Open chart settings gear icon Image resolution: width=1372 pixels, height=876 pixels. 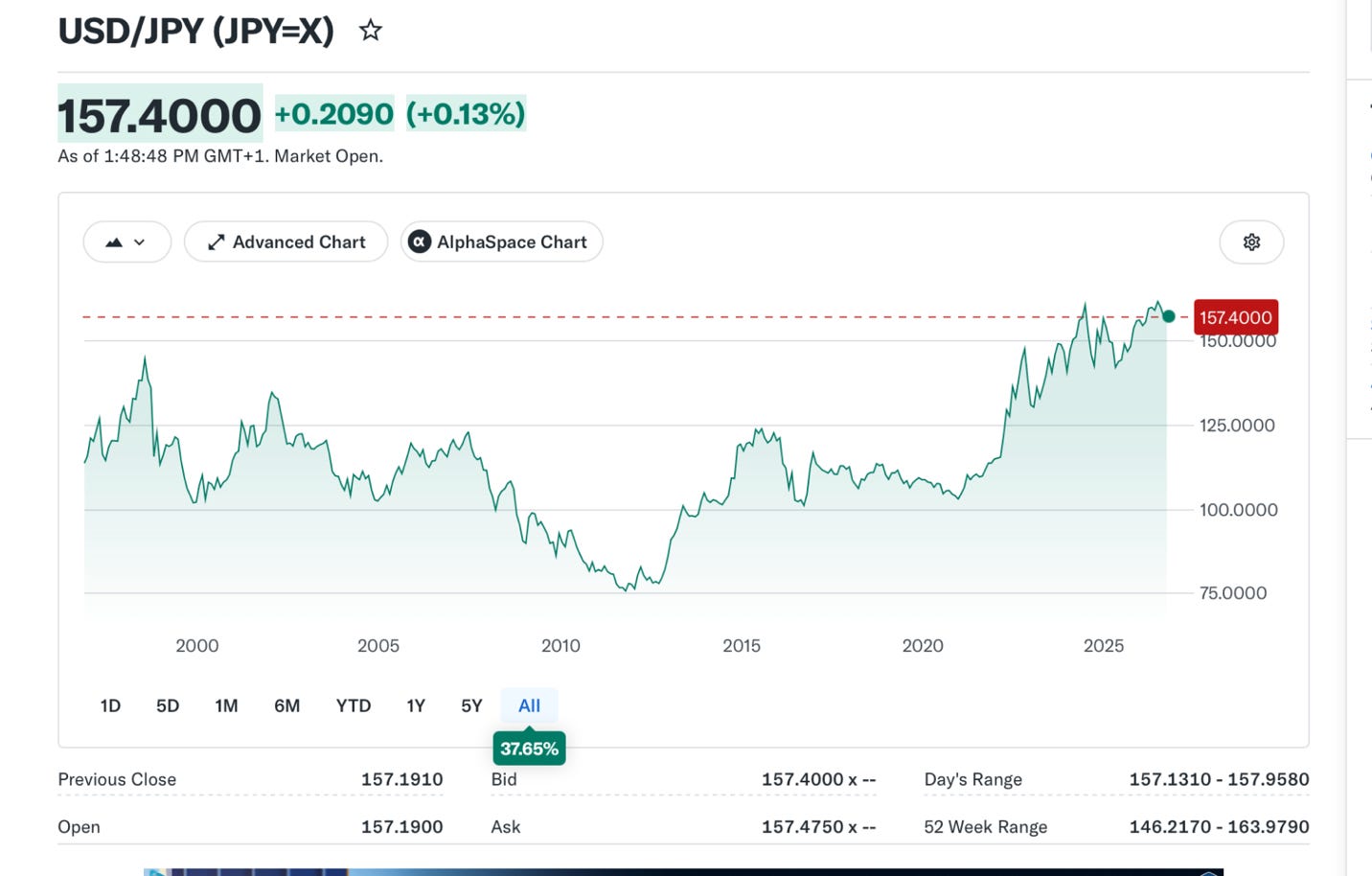tap(1251, 242)
